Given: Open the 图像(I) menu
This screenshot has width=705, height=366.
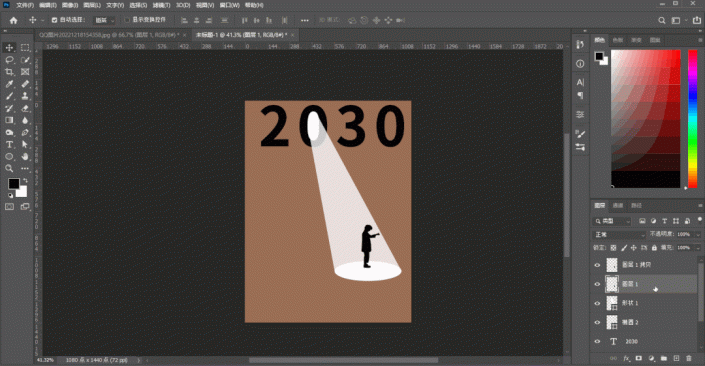Looking at the screenshot, I should [x=70, y=5].
